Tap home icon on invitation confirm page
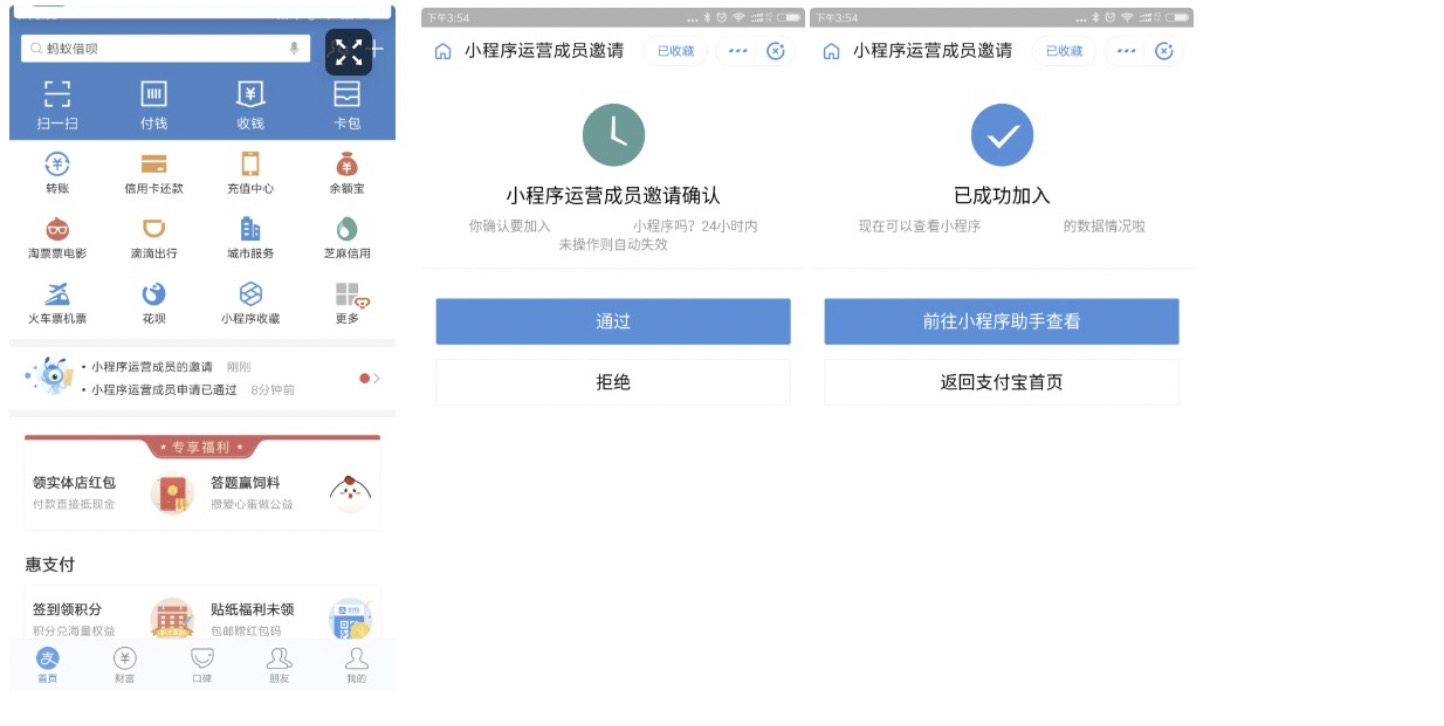 (443, 51)
